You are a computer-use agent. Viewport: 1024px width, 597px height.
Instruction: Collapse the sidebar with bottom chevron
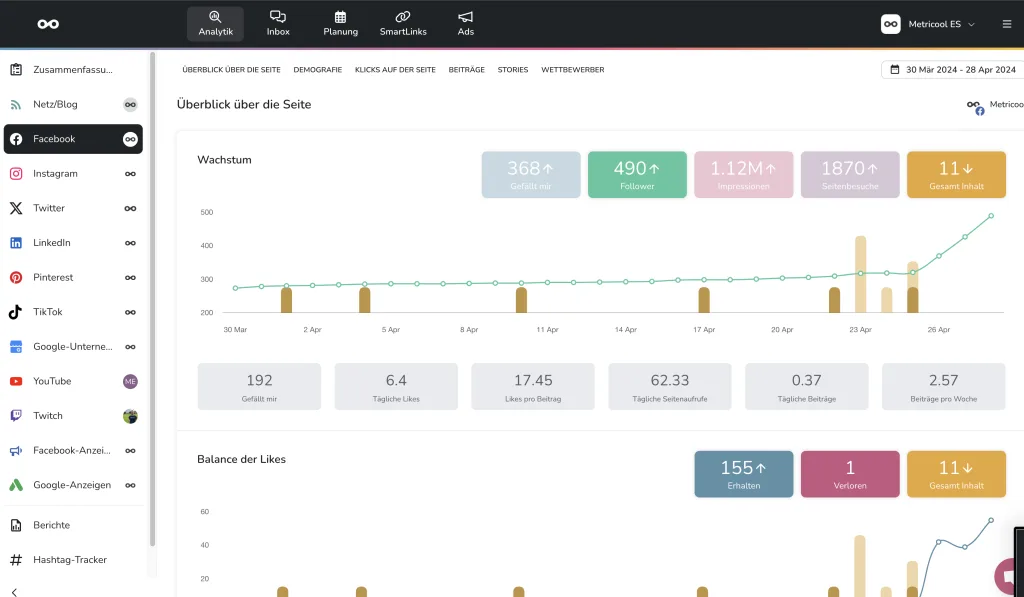15,591
